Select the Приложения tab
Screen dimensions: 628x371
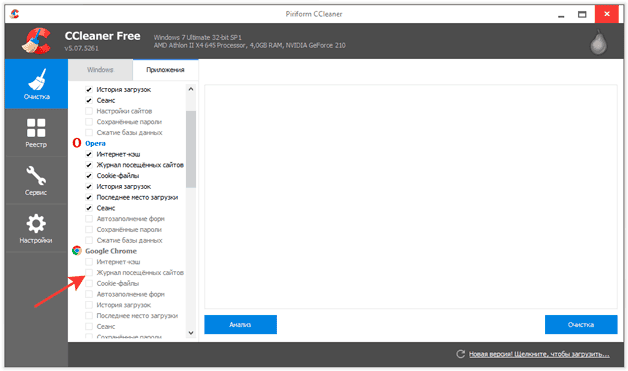pyautogui.click(x=165, y=70)
